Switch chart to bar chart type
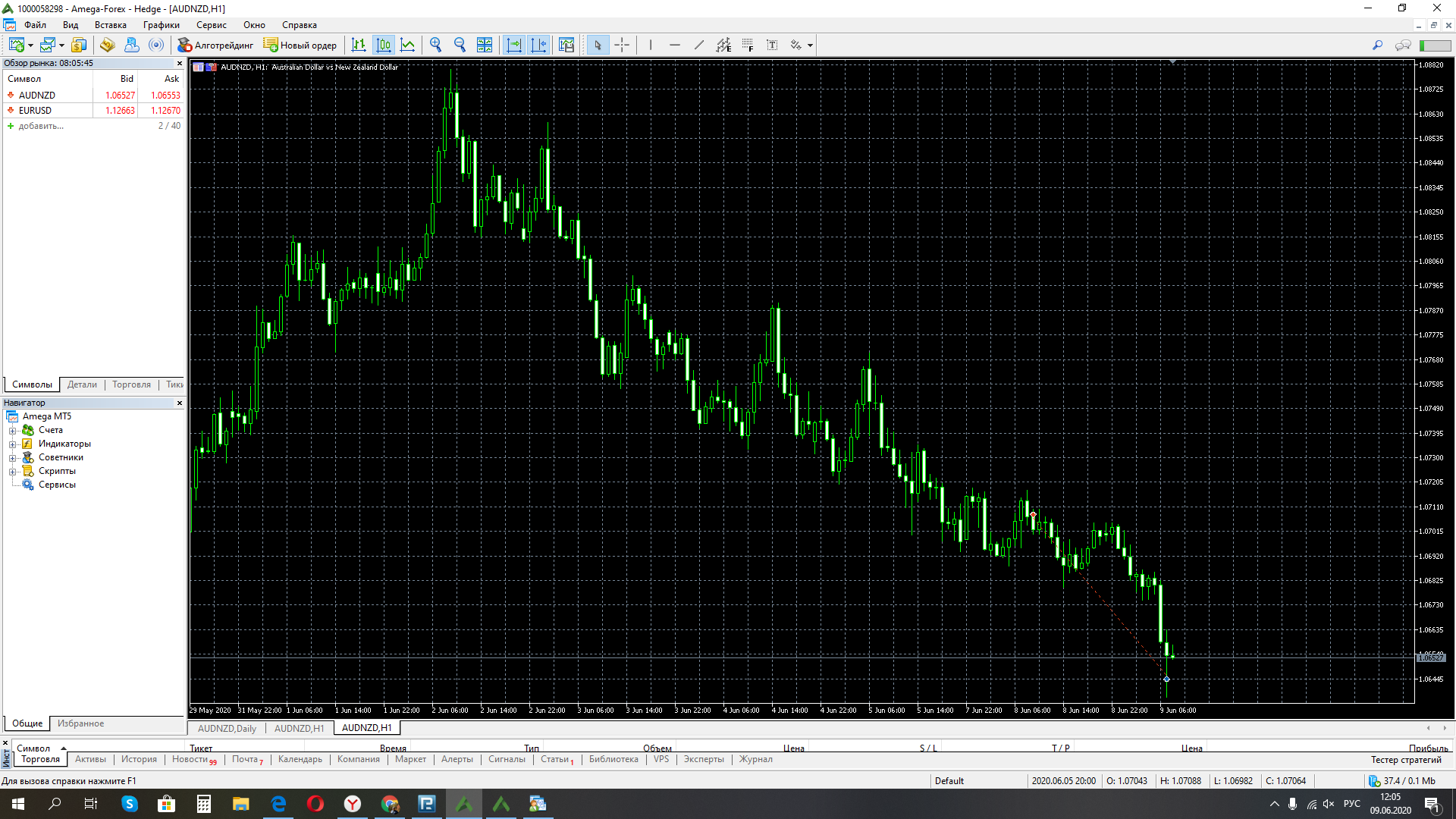 [x=359, y=45]
